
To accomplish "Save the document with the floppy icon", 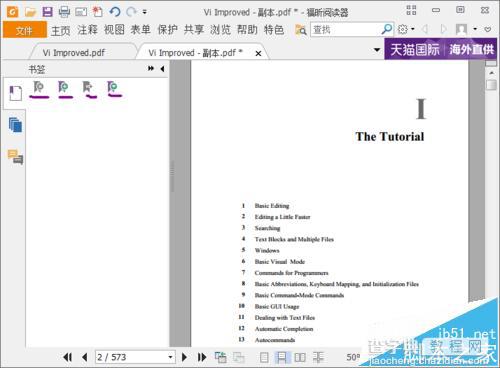I will click(47, 12).
